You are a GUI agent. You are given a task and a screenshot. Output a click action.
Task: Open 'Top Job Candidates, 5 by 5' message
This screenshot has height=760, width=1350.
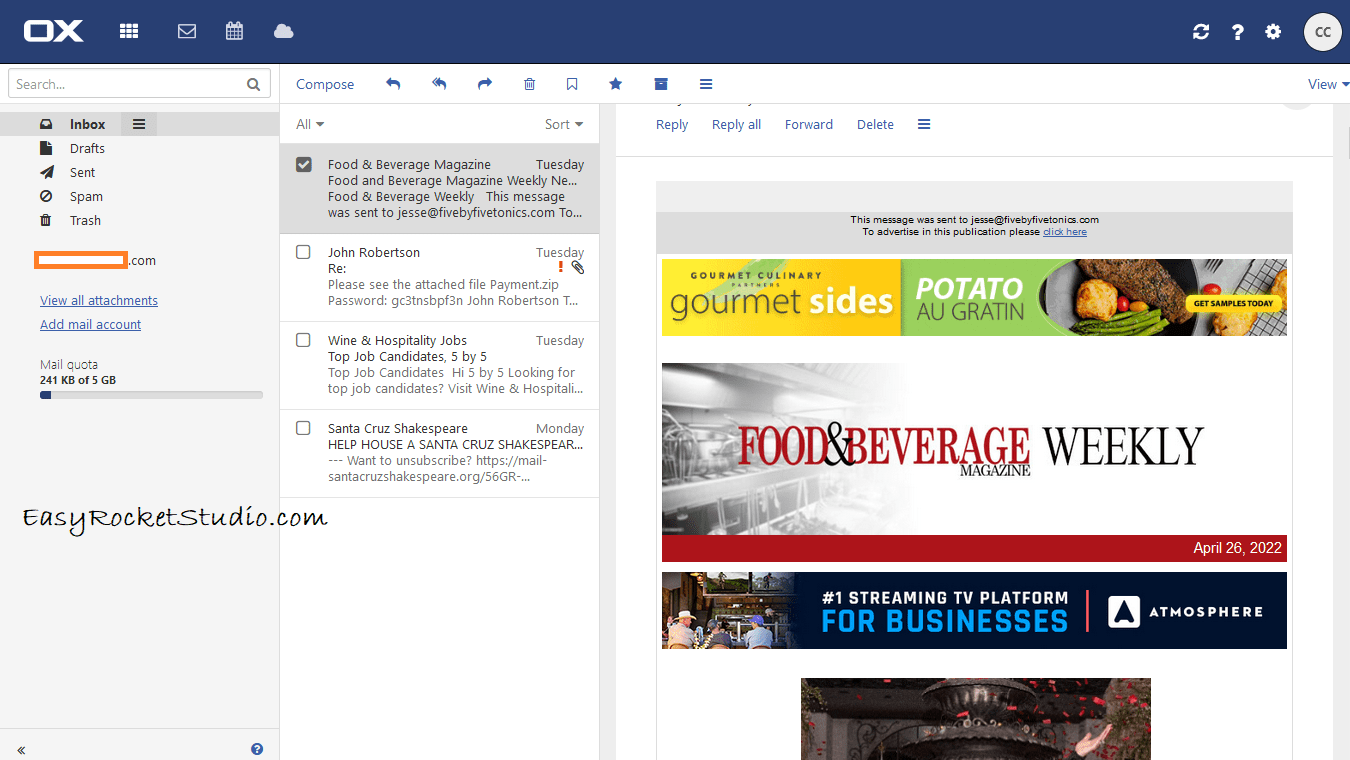[440, 365]
